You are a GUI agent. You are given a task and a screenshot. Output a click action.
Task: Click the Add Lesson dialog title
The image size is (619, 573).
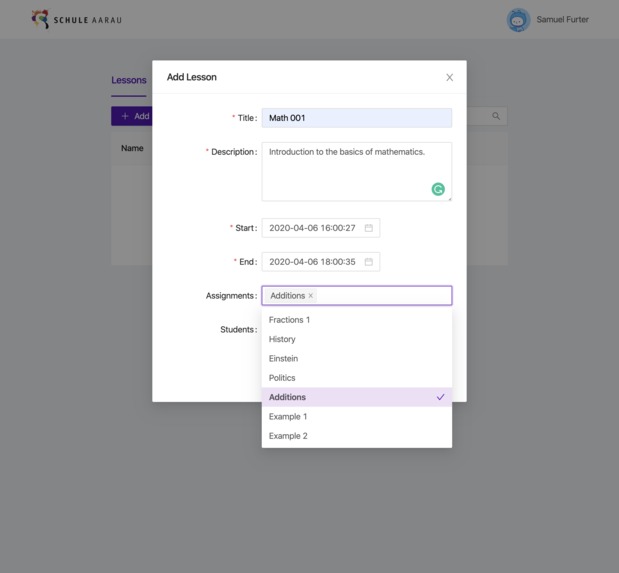[191, 77]
